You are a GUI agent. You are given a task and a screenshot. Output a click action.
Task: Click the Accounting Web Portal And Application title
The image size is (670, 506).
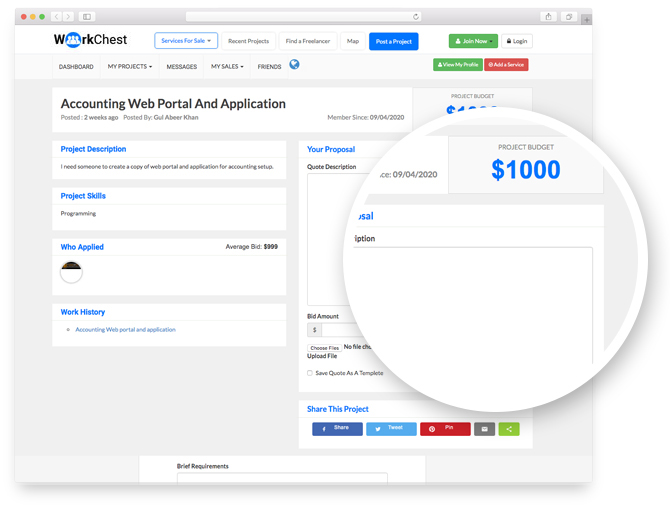173,103
